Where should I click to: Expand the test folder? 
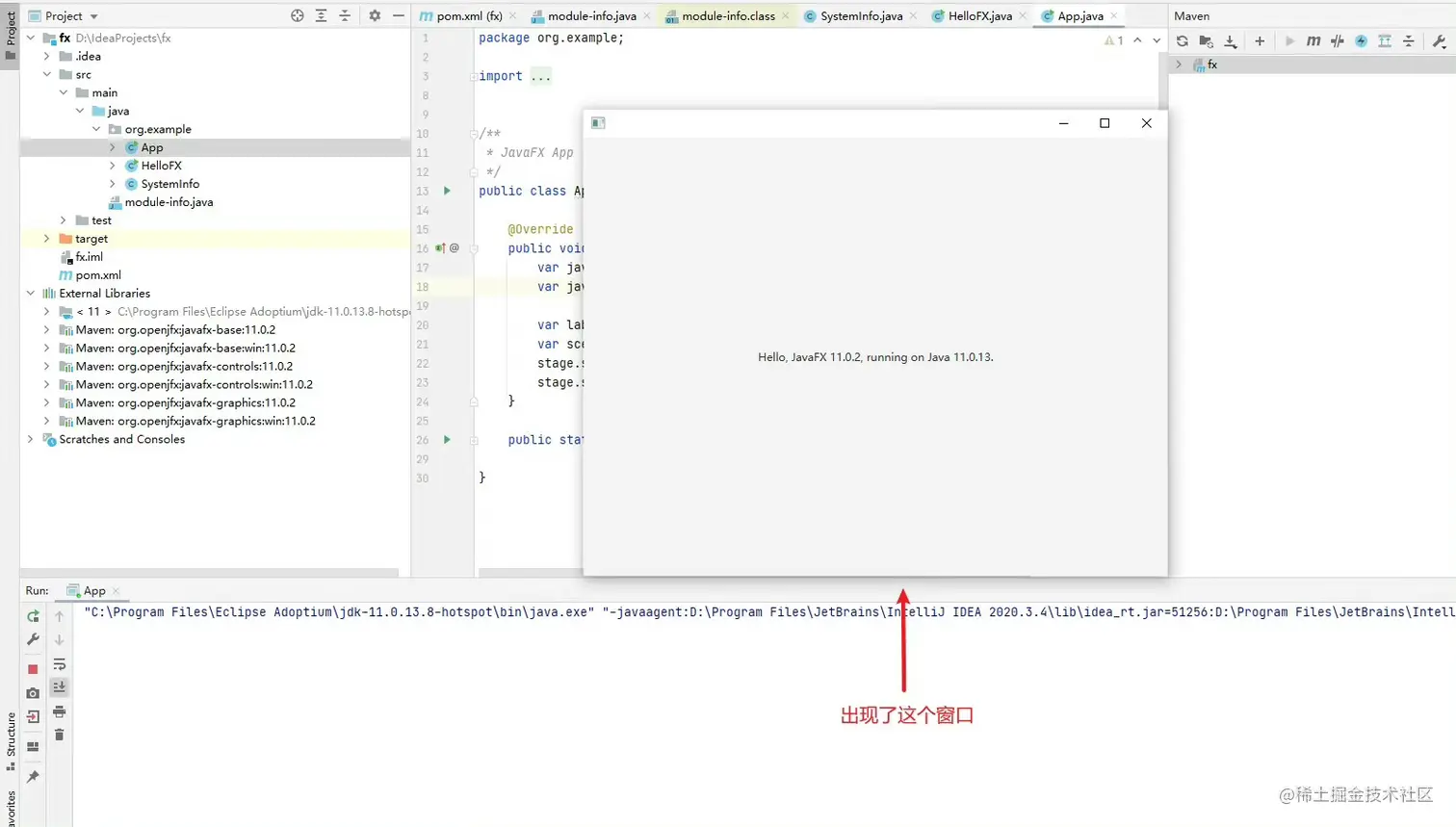pos(64,220)
